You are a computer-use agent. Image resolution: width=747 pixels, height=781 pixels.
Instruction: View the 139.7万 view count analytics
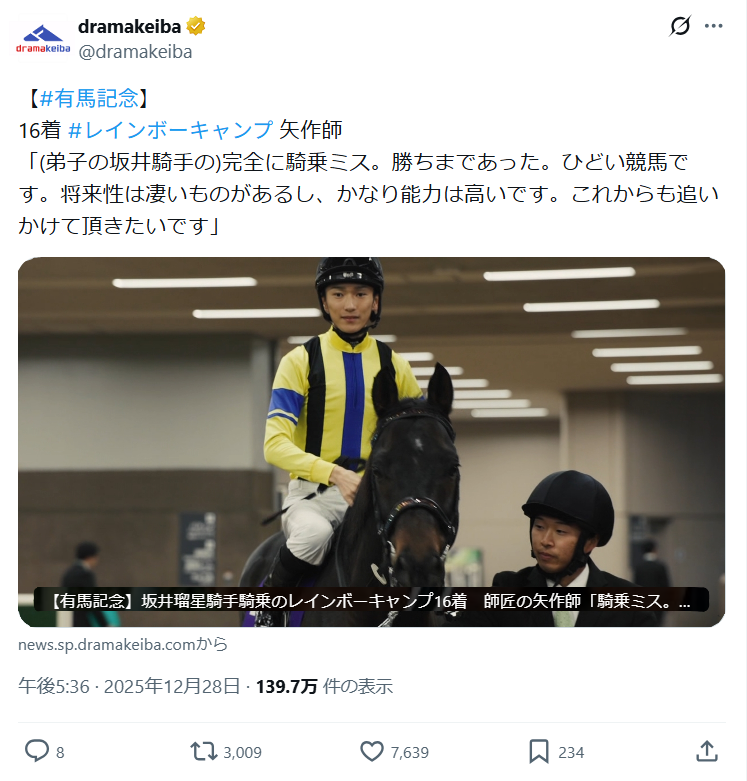[x=324, y=686]
